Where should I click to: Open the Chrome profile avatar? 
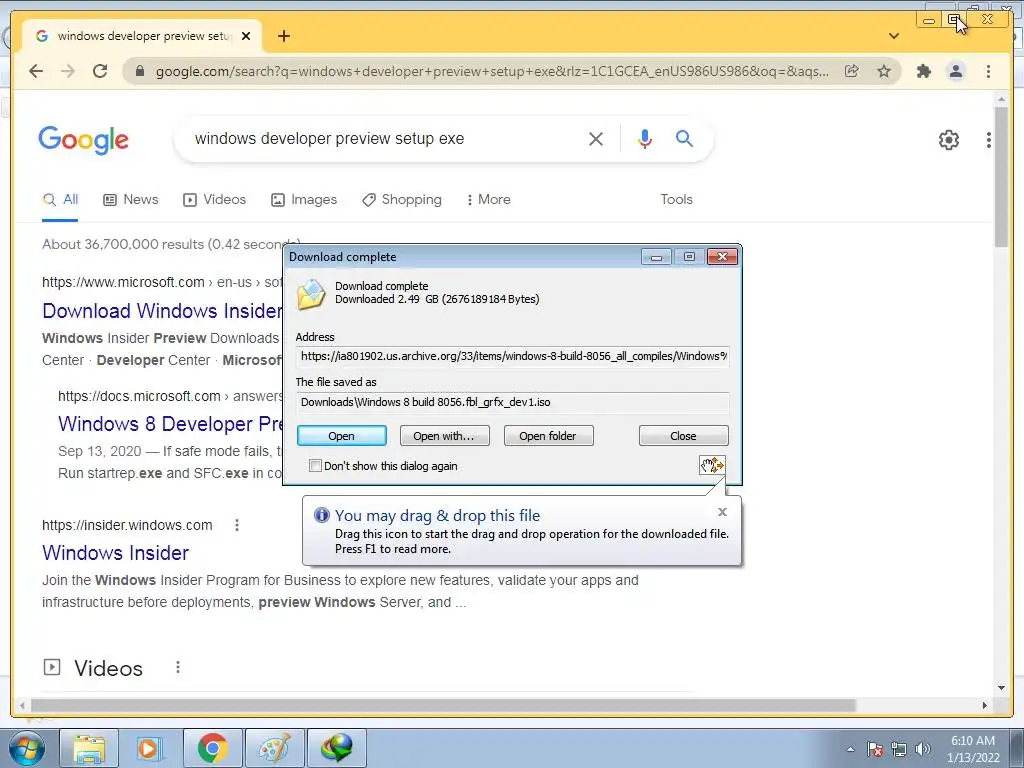click(x=955, y=71)
